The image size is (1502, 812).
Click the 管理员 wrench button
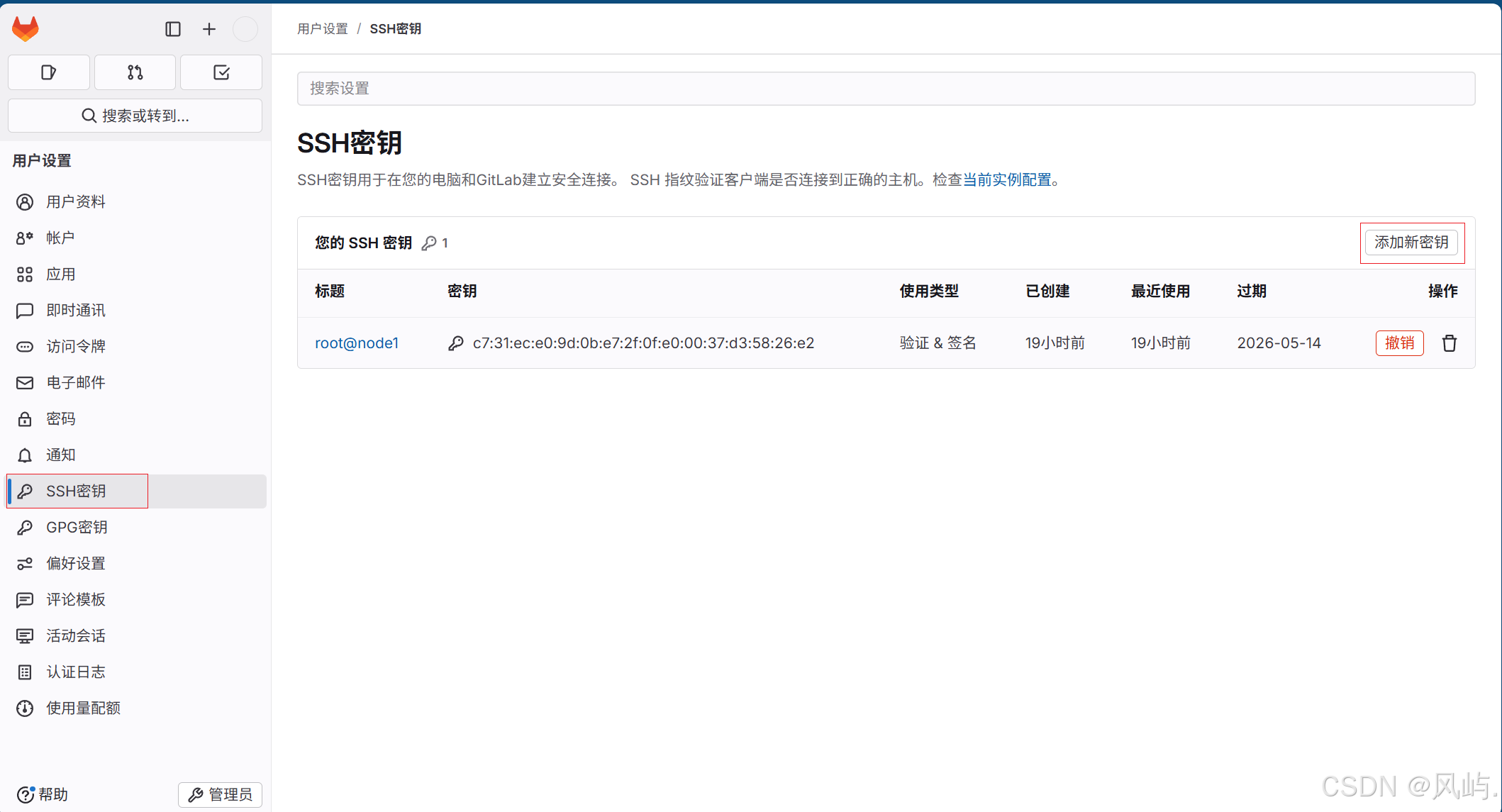click(x=220, y=795)
